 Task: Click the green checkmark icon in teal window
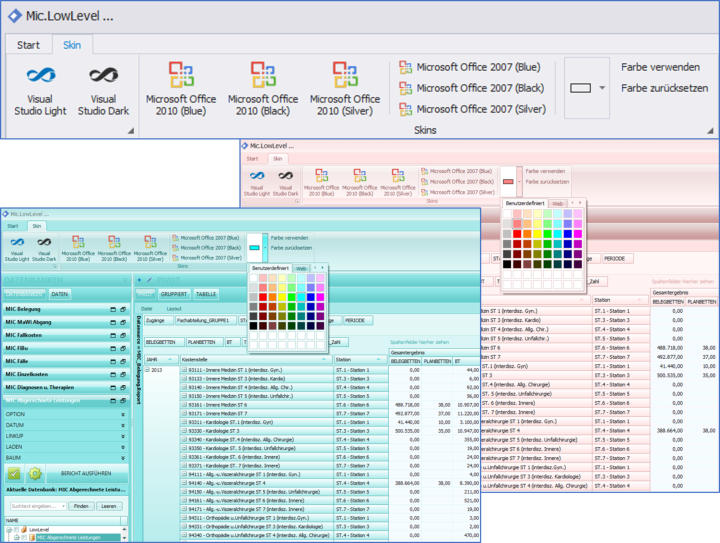14,473
